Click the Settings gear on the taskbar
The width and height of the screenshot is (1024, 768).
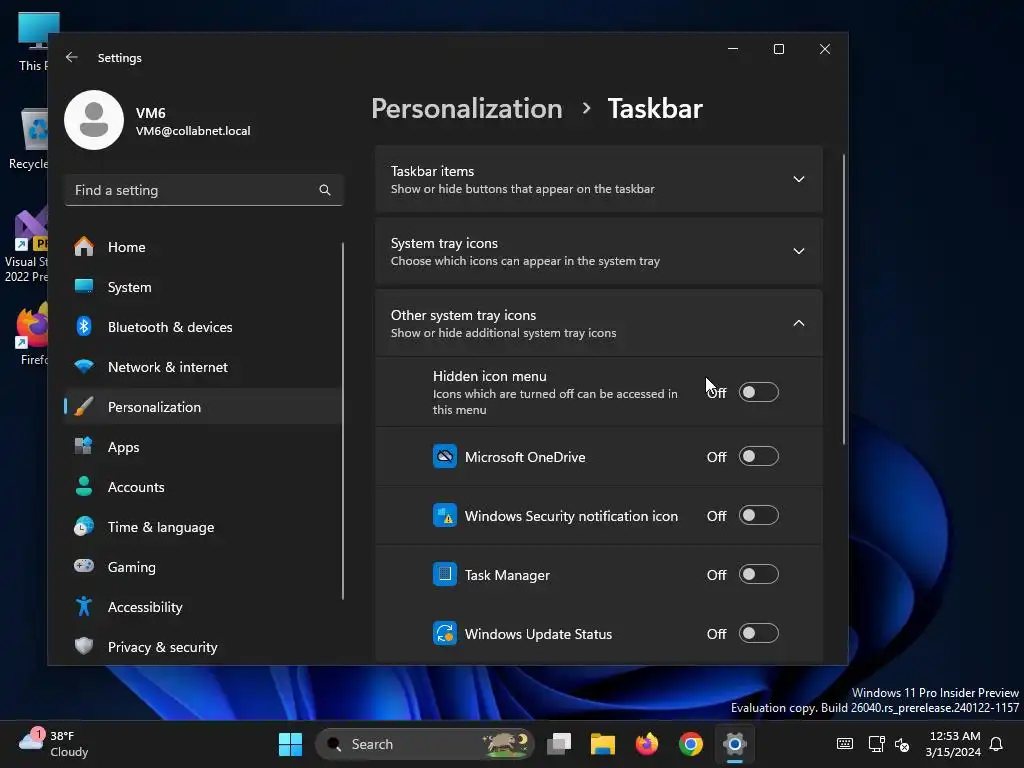[x=735, y=744]
